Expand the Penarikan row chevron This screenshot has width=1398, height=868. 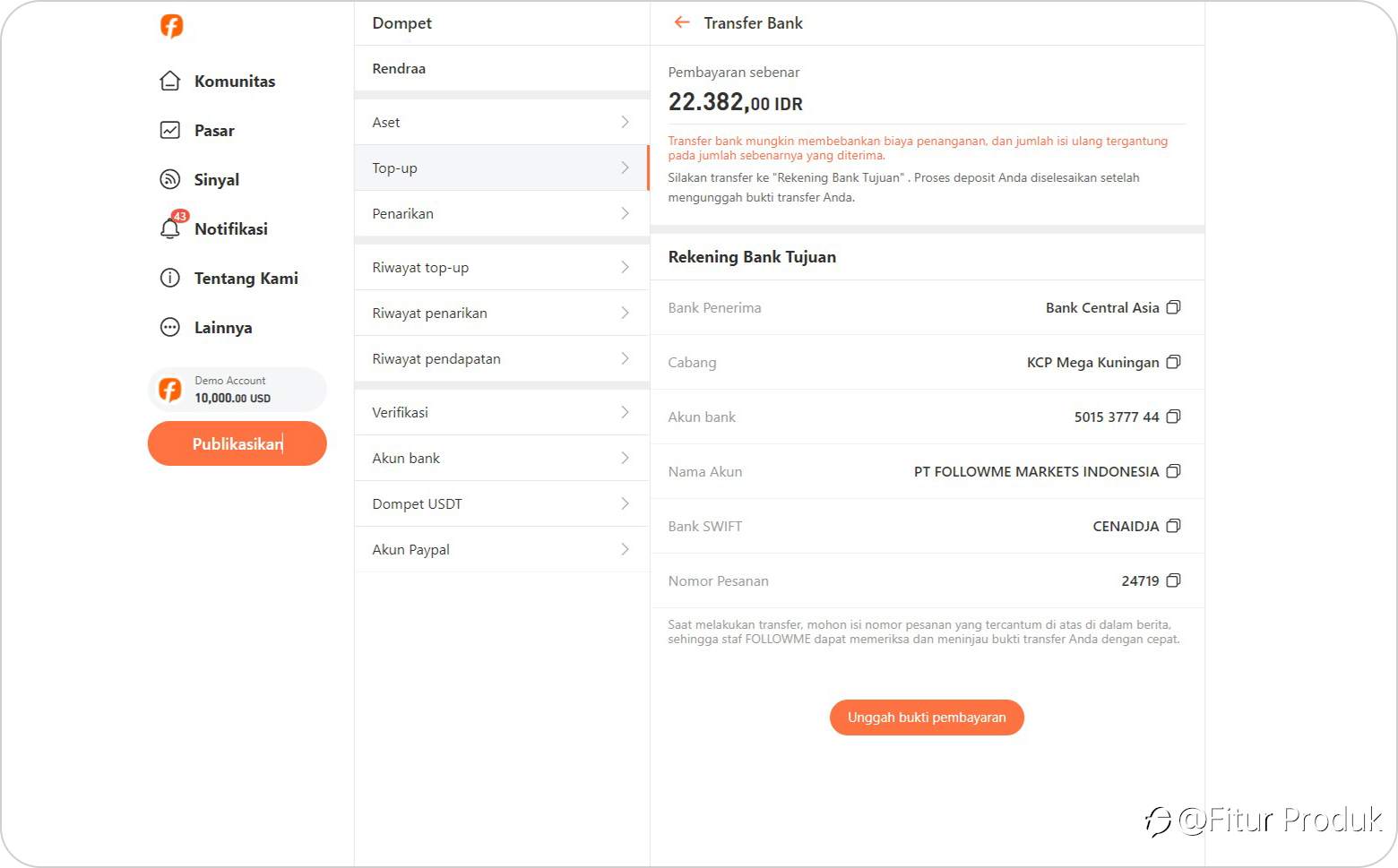point(625,213)
